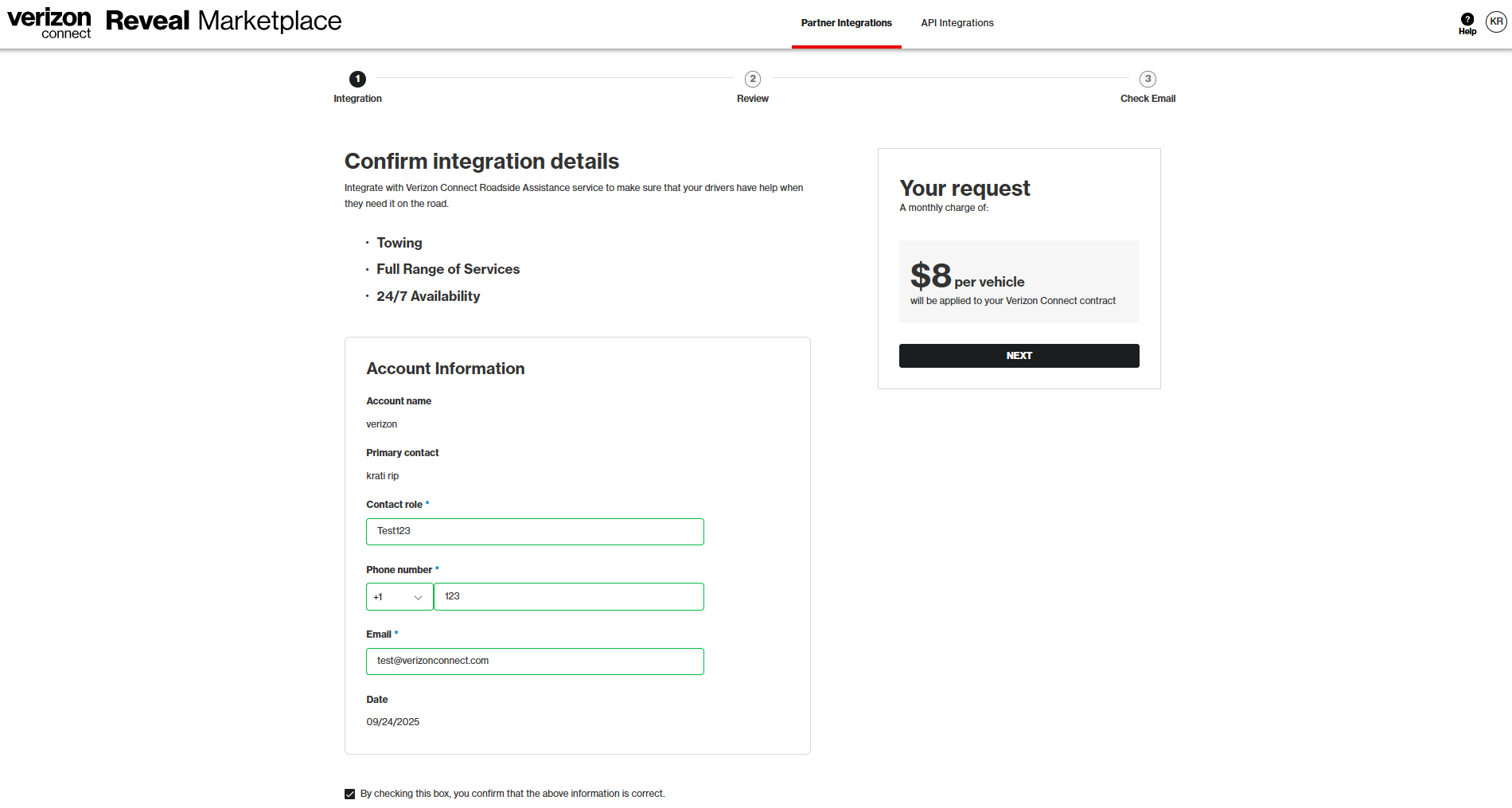This screenshot has width=1512, height=808.
Task: Click the confirmation statement text
Action: pos(512,794)
